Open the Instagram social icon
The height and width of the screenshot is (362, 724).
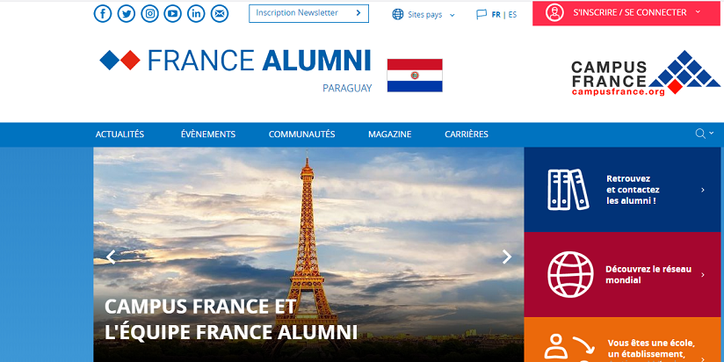(150, 14)
